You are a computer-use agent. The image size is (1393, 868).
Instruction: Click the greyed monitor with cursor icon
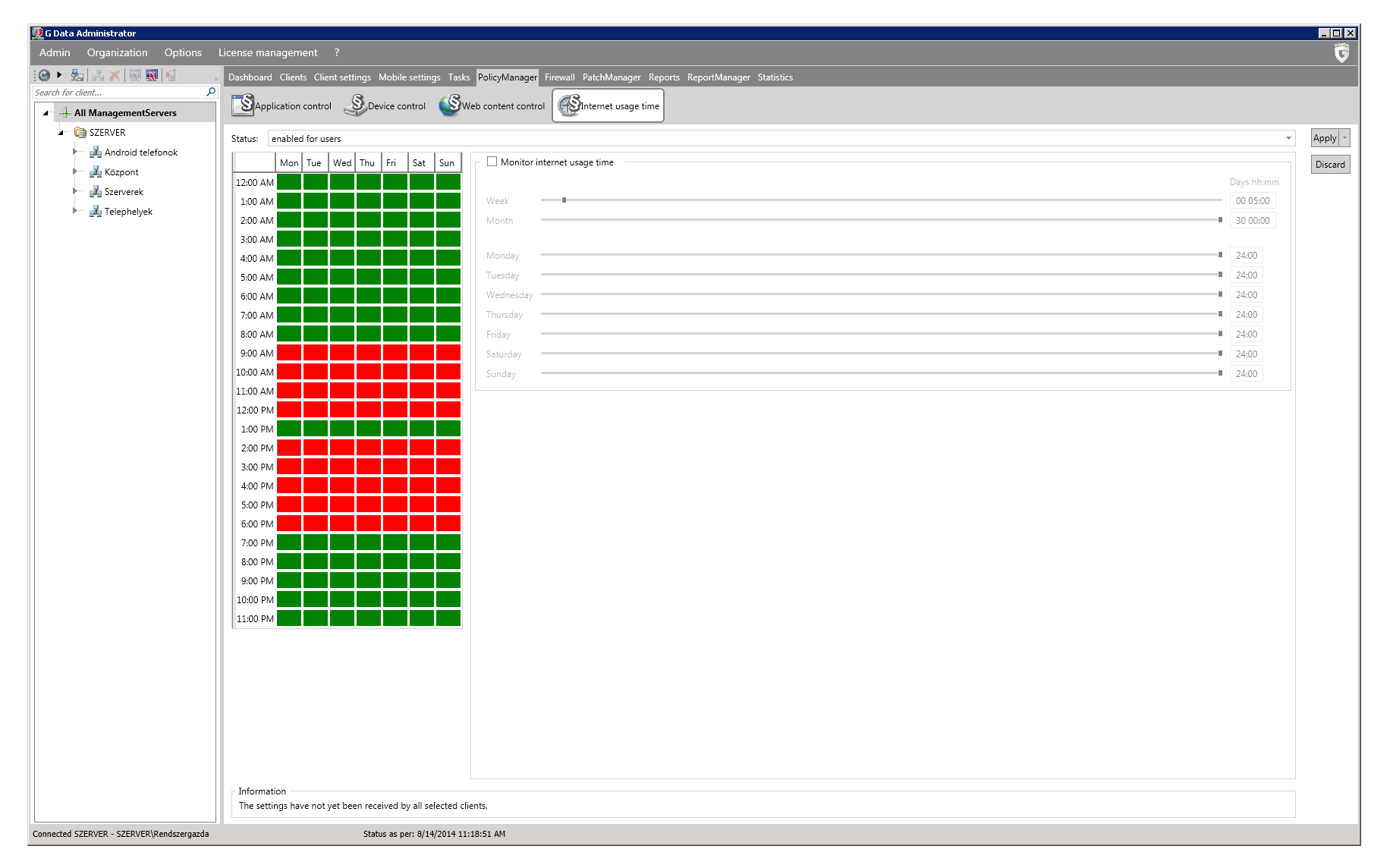tap(135, 75)
